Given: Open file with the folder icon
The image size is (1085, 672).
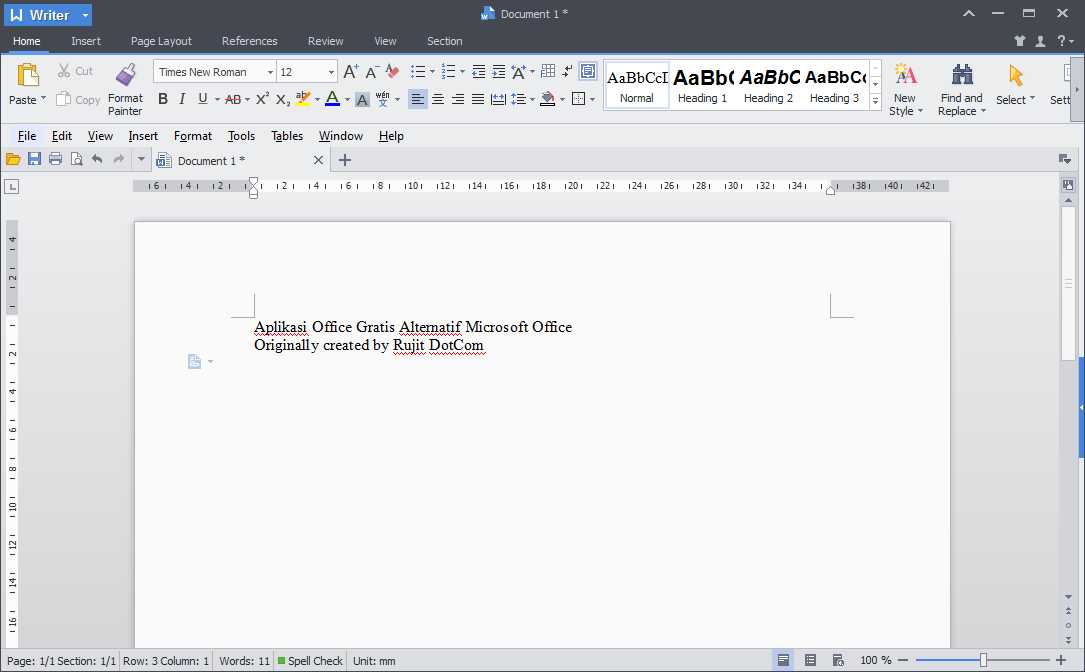Looking at the screenshot, I should (x=12, y=160).
